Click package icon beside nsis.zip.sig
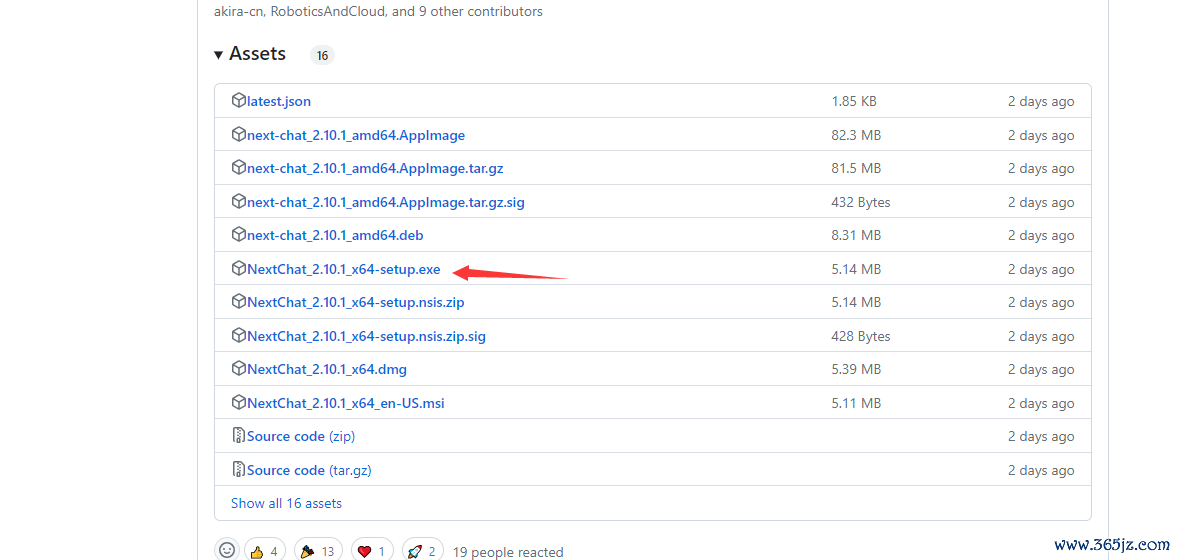The width and height of the screenshot is (1177, 560). (x=239, y=335)
